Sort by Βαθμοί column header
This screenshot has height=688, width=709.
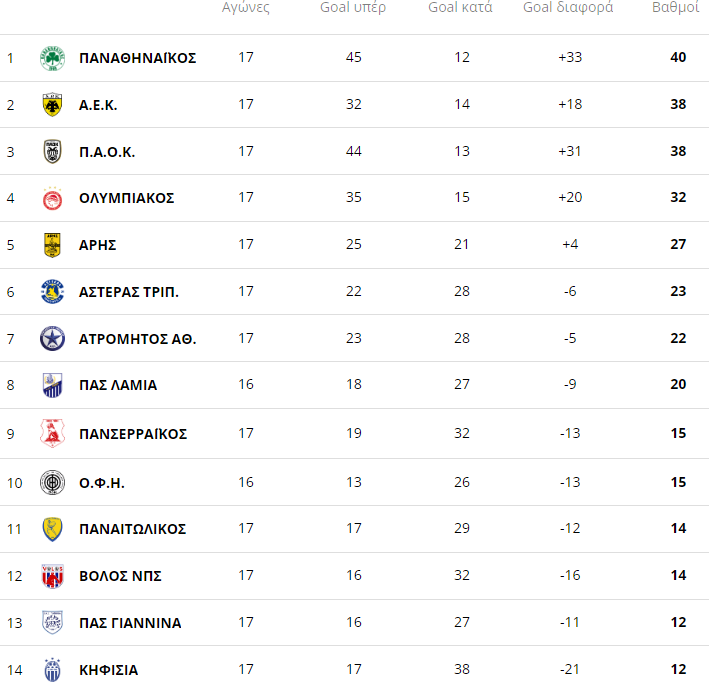(x=675, y=8)
